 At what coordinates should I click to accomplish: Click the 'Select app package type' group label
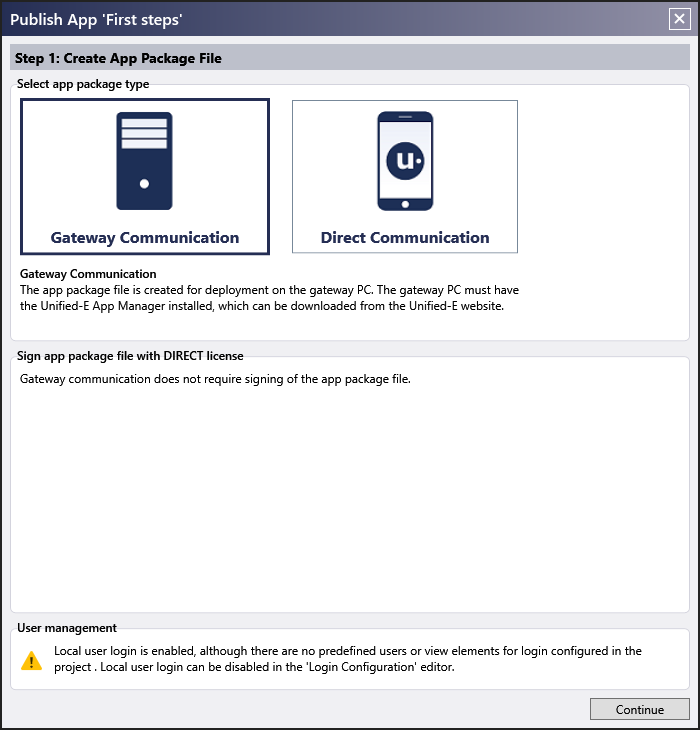coord(83,84)
